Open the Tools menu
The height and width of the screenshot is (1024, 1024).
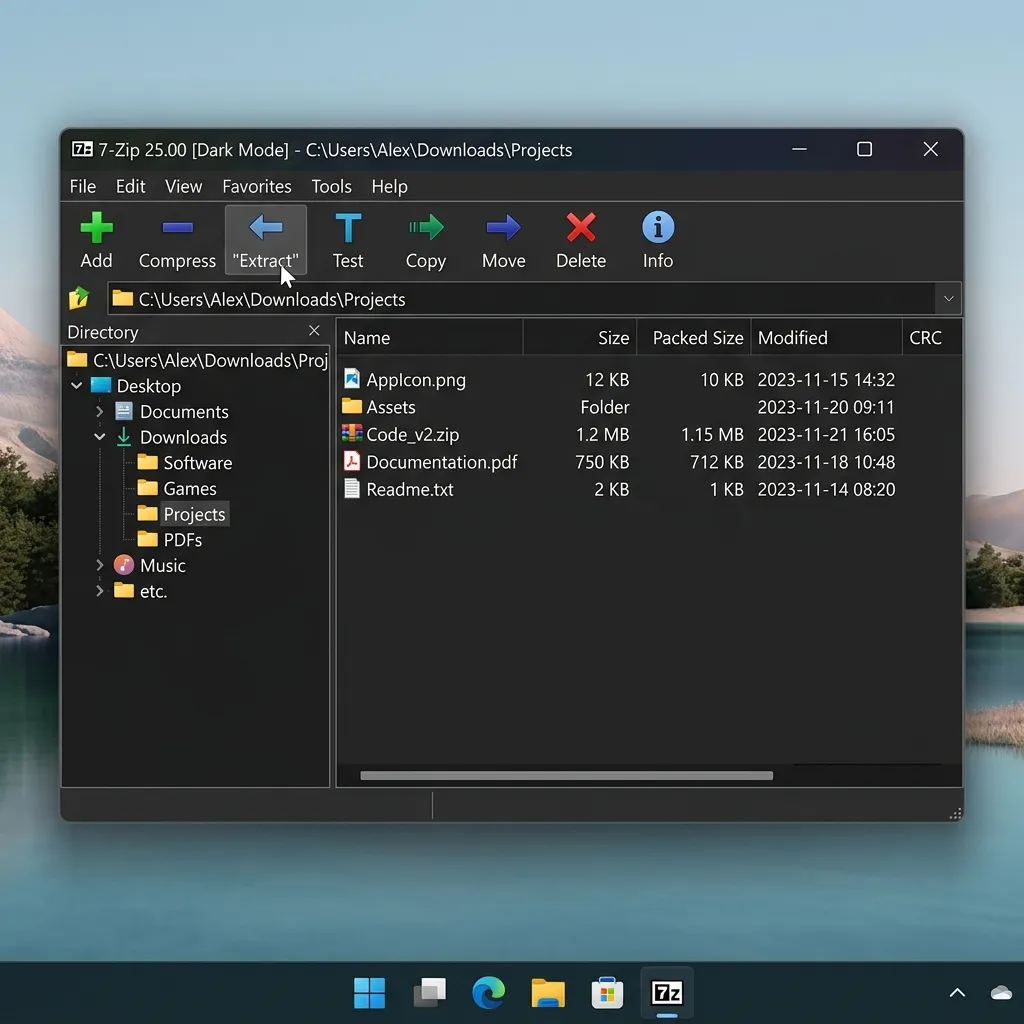coord(331,187)
